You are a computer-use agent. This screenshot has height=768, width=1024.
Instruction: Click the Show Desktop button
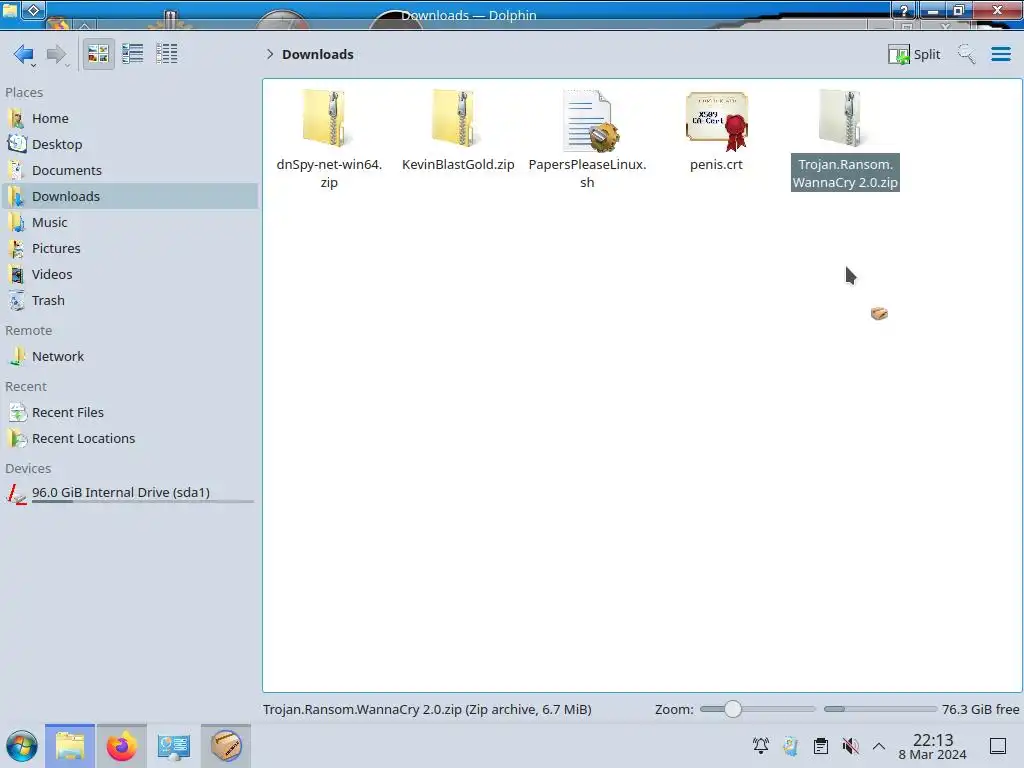998,746
